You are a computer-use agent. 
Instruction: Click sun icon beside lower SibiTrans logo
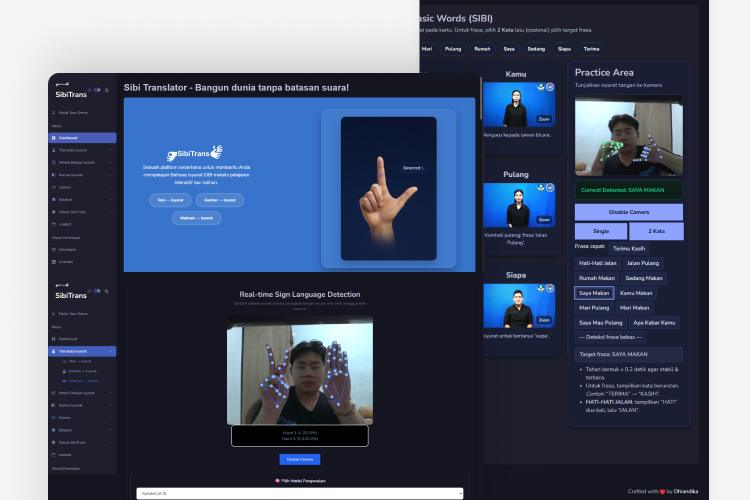89,291
